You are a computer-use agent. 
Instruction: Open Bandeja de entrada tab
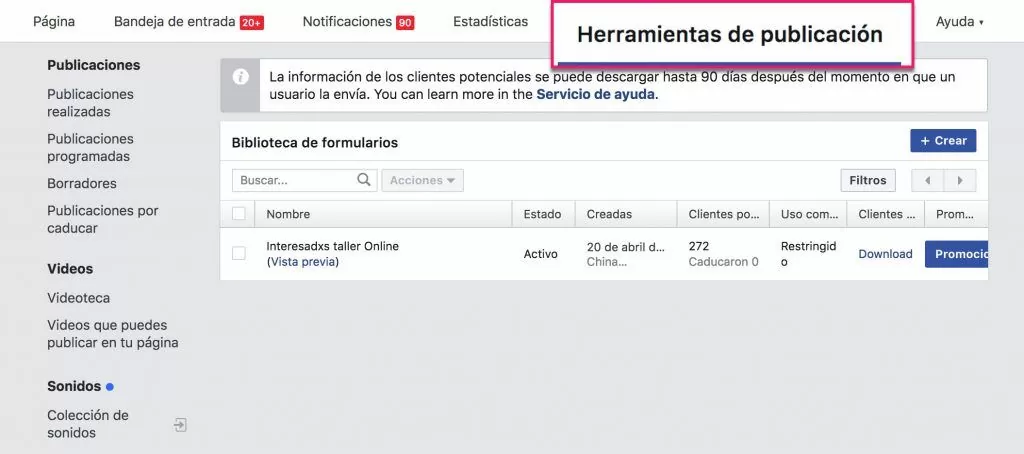pyautogui.click(x=174, y=22)
